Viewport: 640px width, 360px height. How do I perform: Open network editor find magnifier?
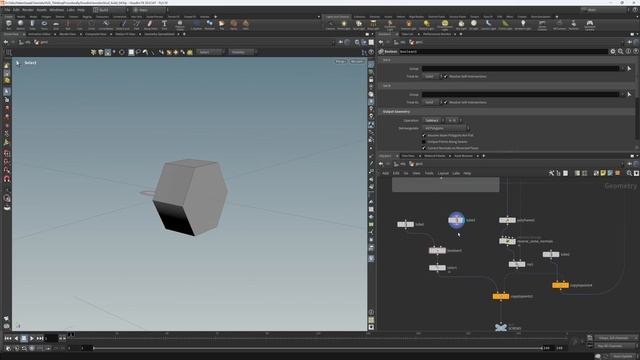629,173
